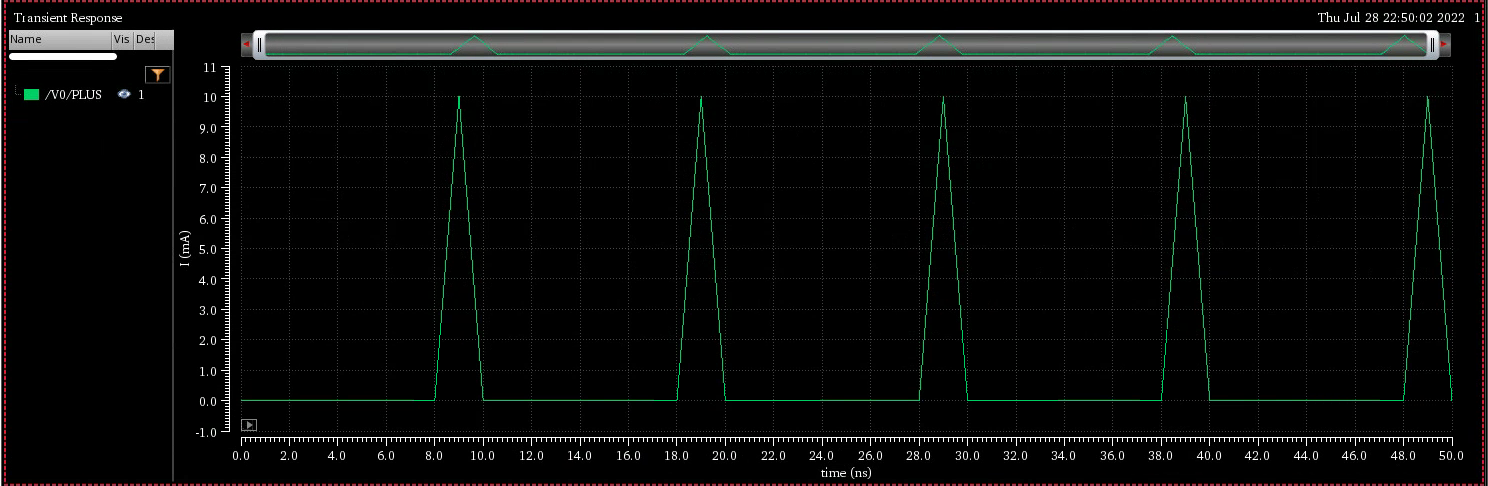Grab the right handle of the zoom range bar
This screenshot has width=1488, height=486.
[x=1432, y=45]
